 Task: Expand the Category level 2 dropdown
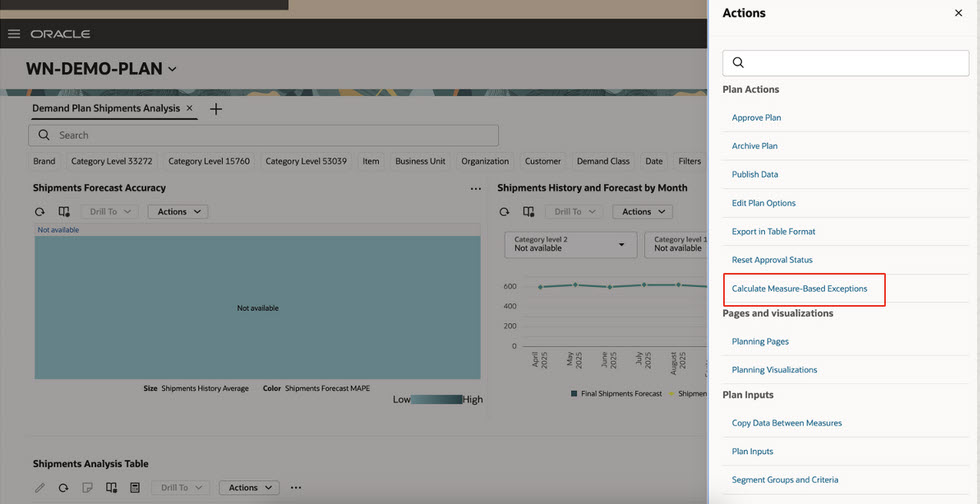click(x=571, y=244)
